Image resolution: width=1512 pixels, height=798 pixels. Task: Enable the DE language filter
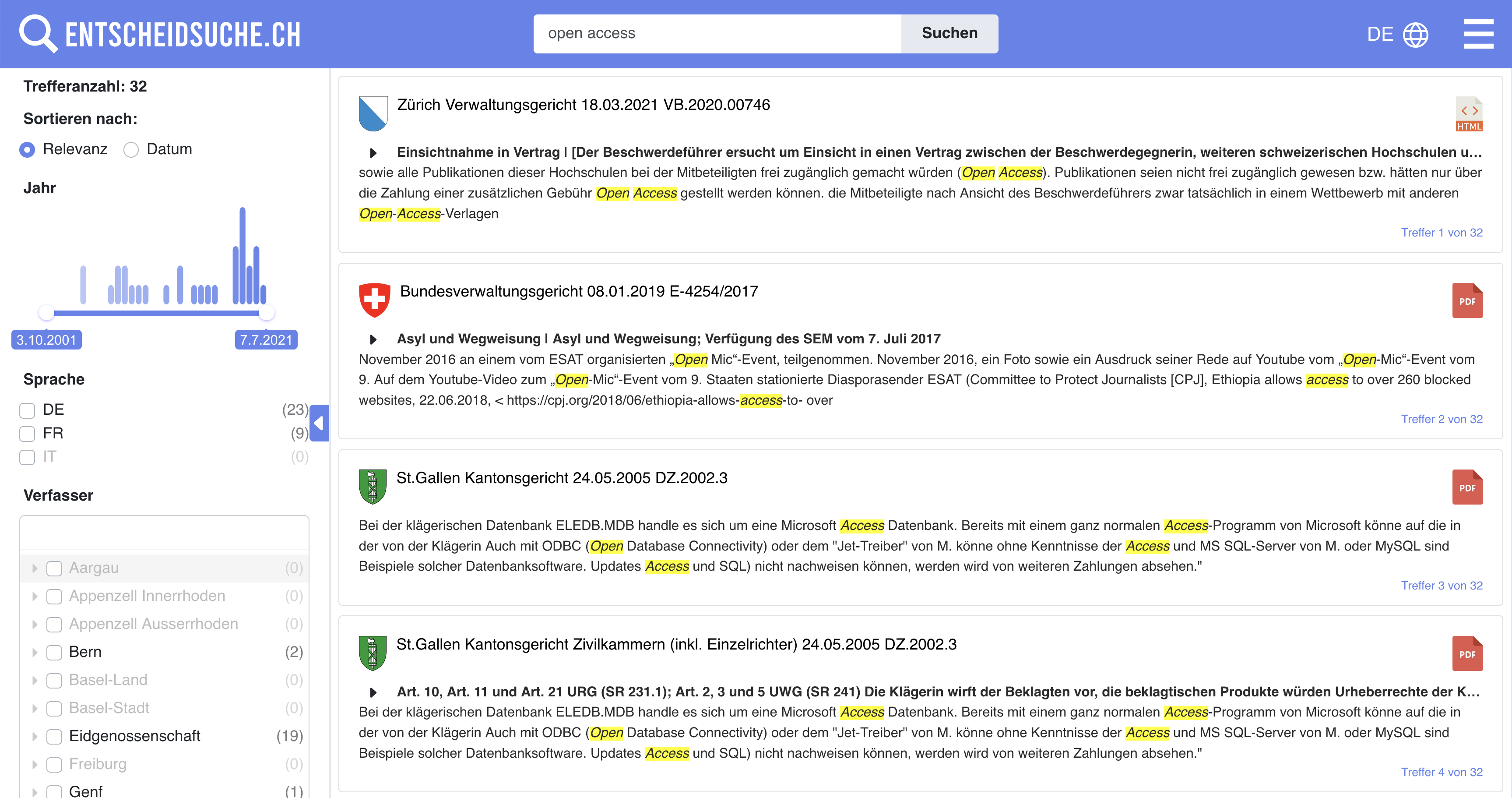click(27, 410)
